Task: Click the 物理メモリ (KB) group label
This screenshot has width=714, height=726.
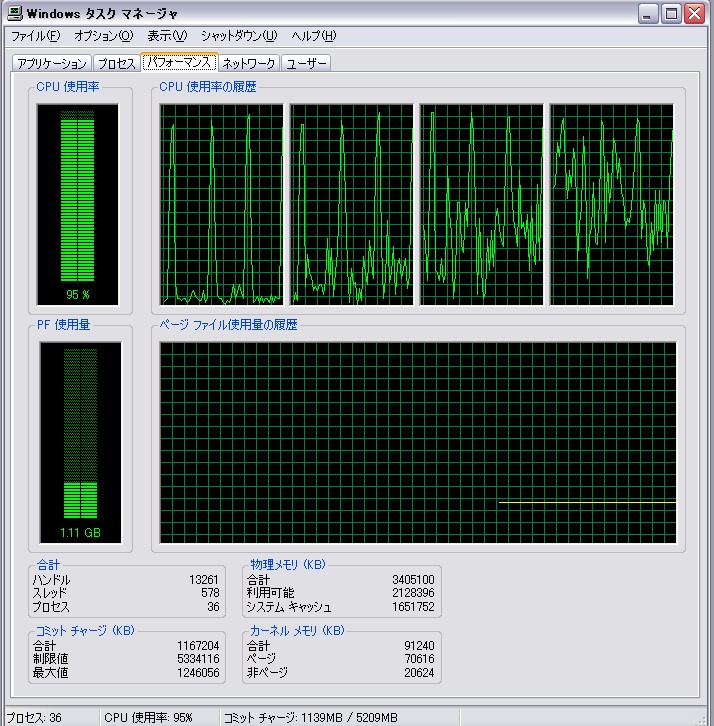Action: [288, 564]
